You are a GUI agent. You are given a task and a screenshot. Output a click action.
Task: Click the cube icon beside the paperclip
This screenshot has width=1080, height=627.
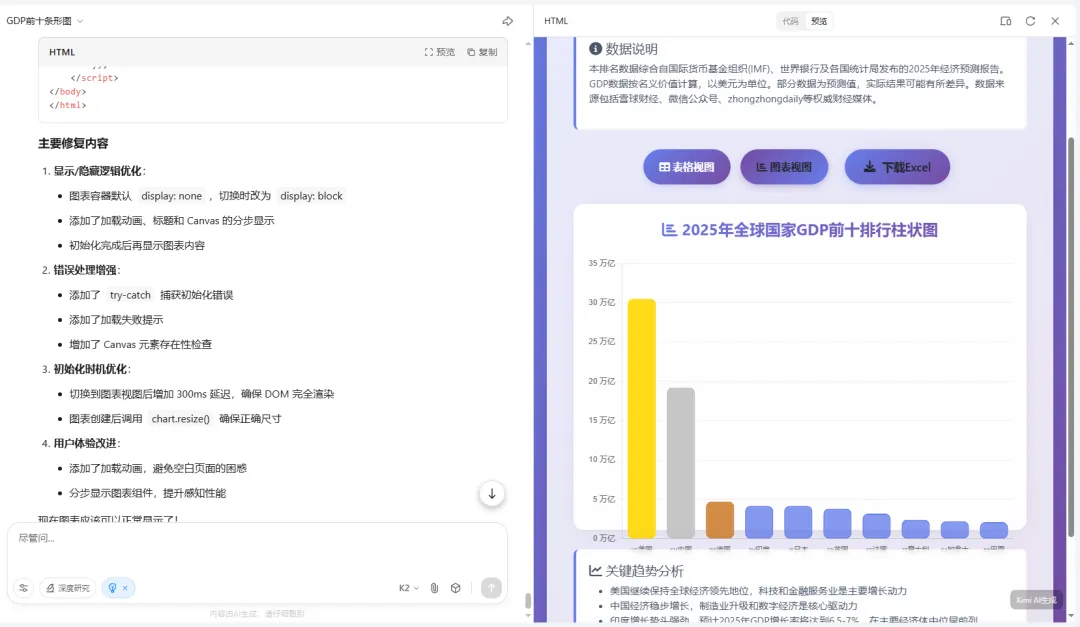(x=456, y=588)
